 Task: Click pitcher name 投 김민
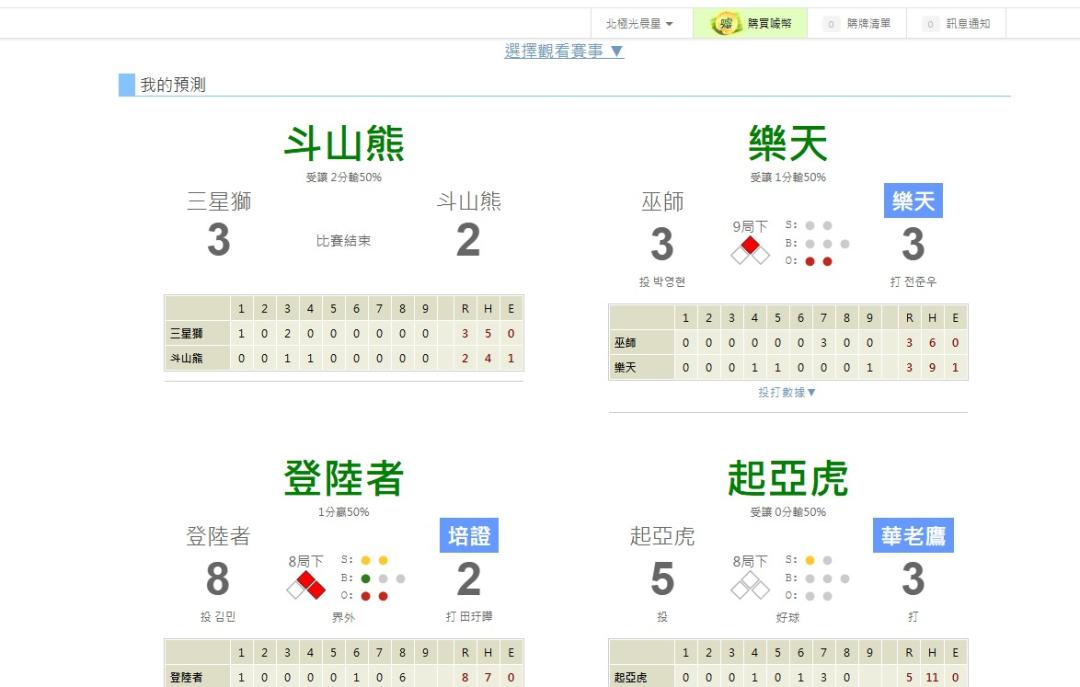218,616
